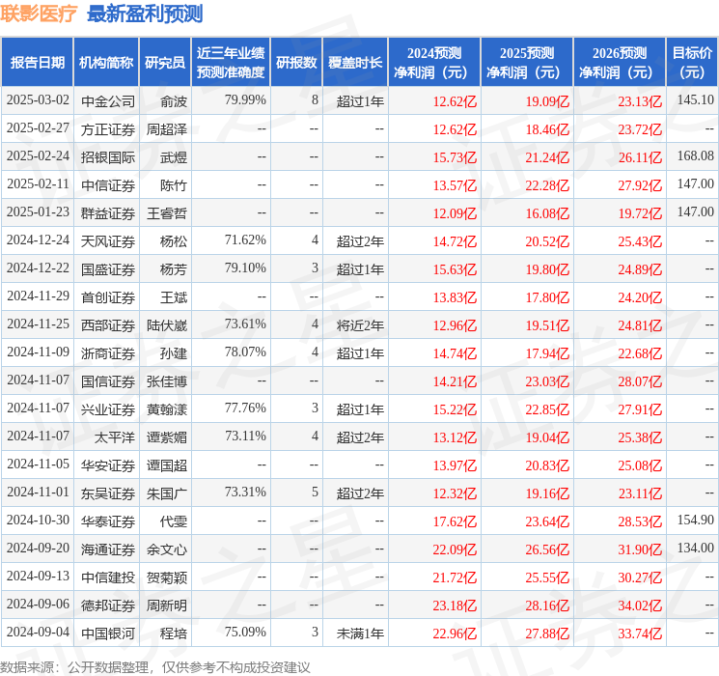Click the 最新盈利预测 heading
This screenshot has height=676, width=719.
145,14
